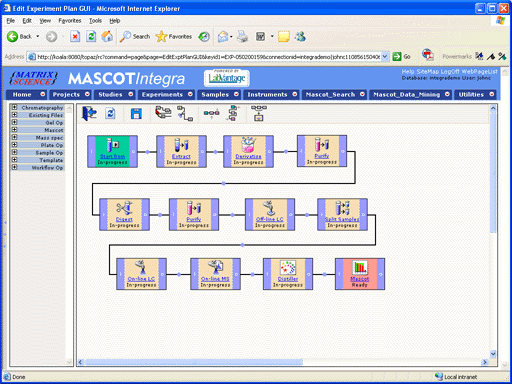Click the delete connection icon with red mark
The image size is (512, 384).
click(x=163, y=112)
